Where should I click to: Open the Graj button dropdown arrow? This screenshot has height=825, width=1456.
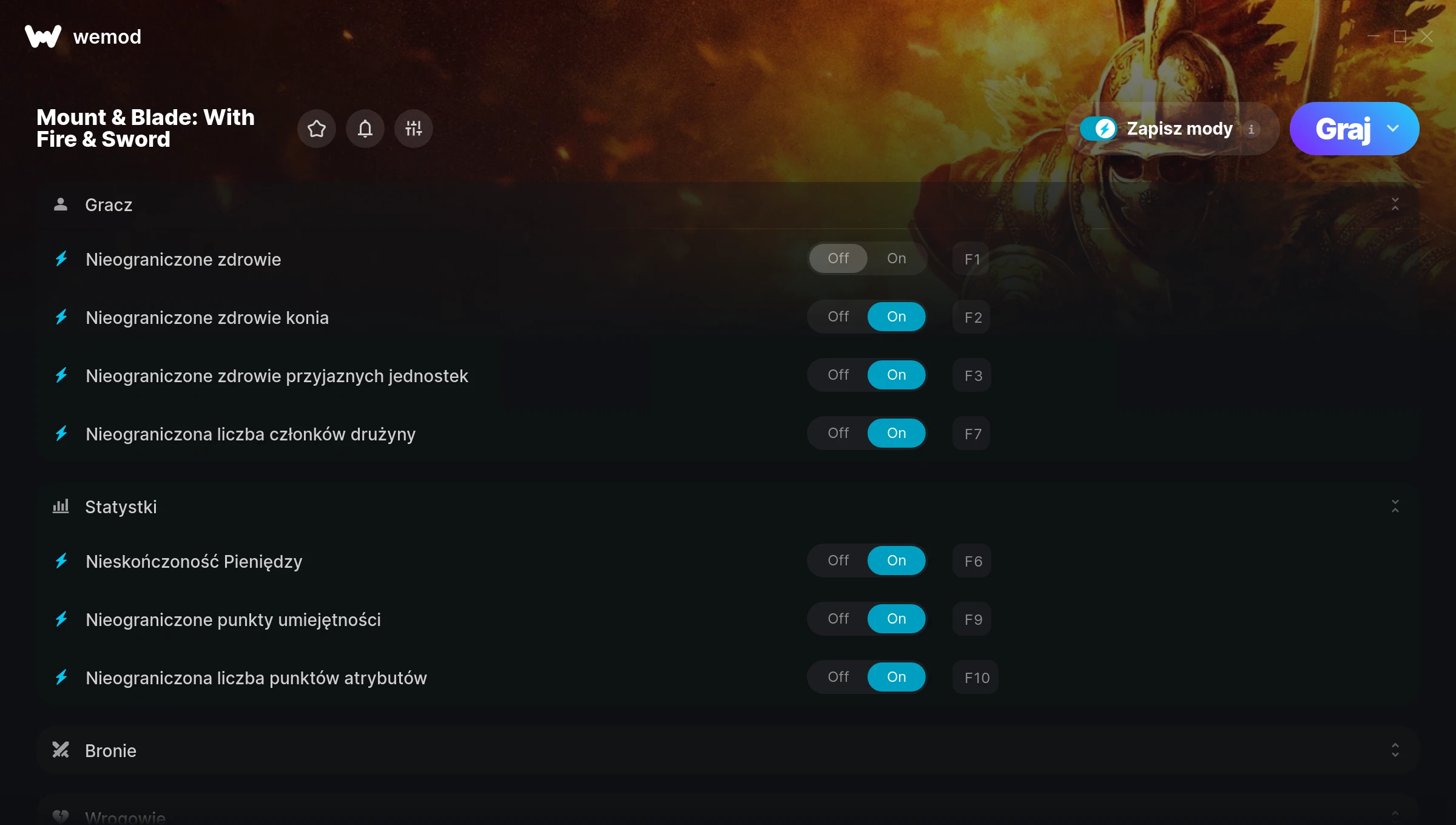[x=1394, y=129]
